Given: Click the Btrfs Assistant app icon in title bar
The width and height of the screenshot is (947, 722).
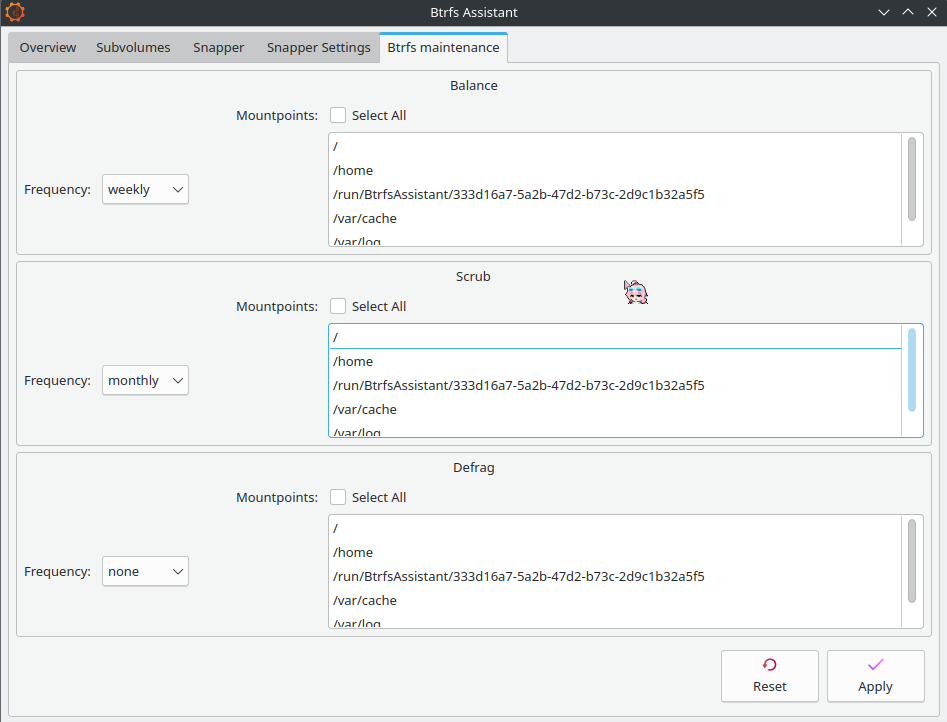Looking at the screenshot, I should coord(15,13).
